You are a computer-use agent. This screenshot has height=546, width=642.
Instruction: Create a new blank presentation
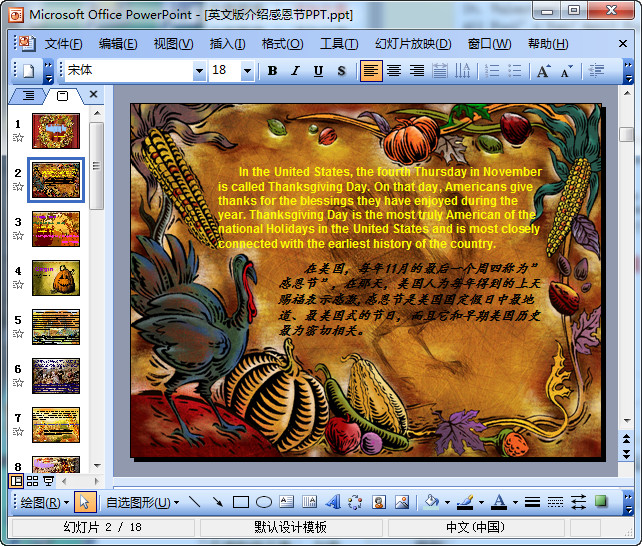tap(28, 71)
